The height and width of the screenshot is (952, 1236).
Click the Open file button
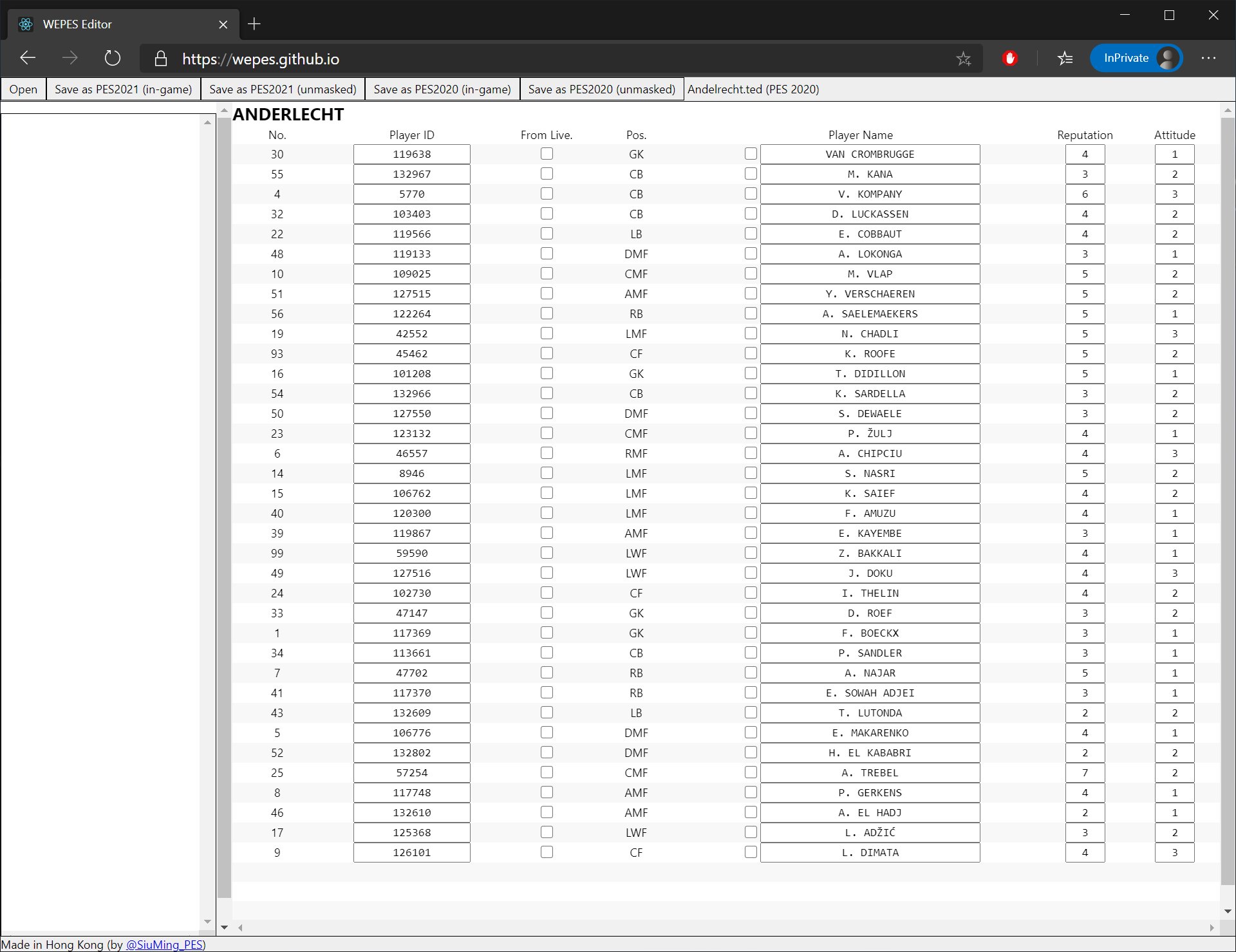(23, 89)
